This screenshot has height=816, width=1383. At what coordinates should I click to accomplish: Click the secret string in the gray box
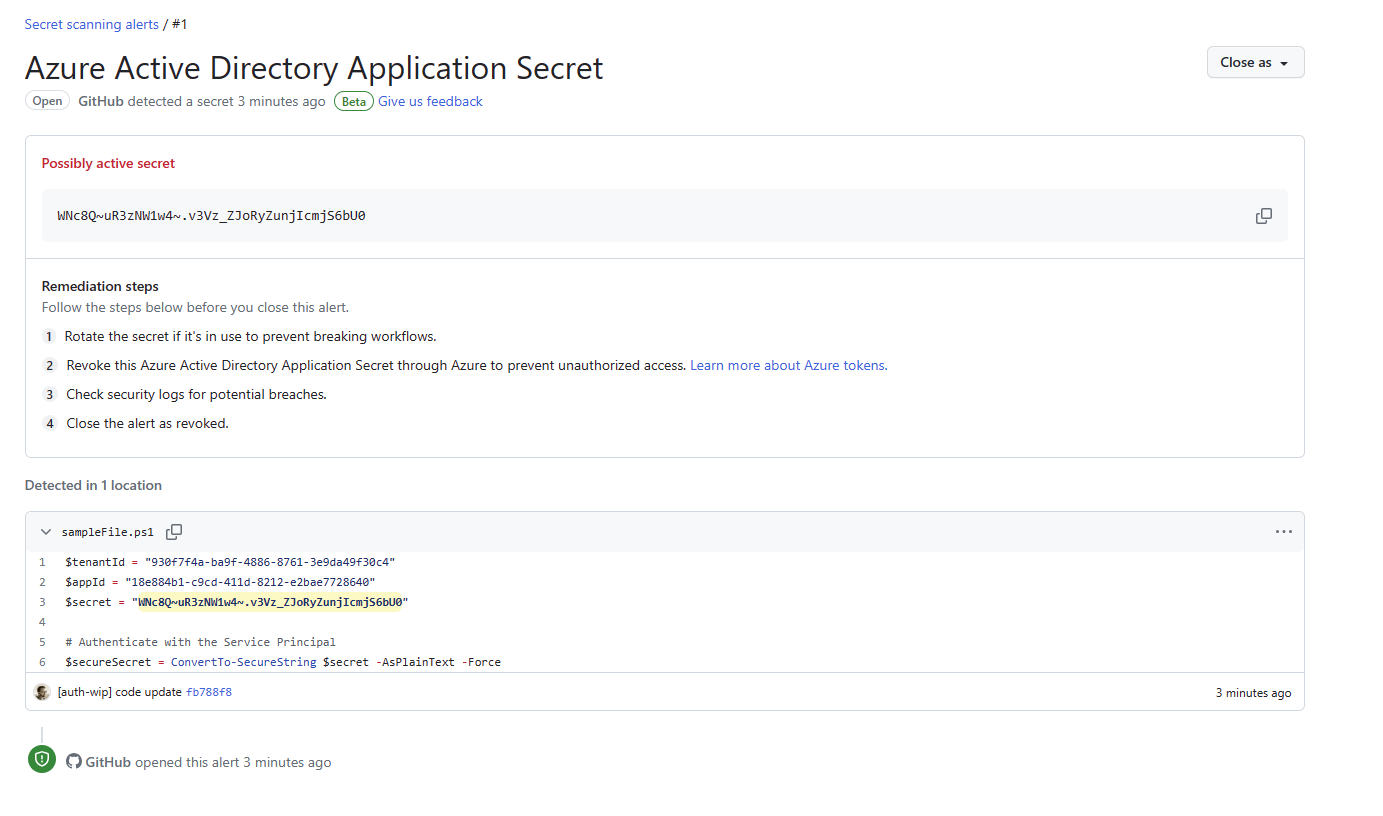point(212,215)
